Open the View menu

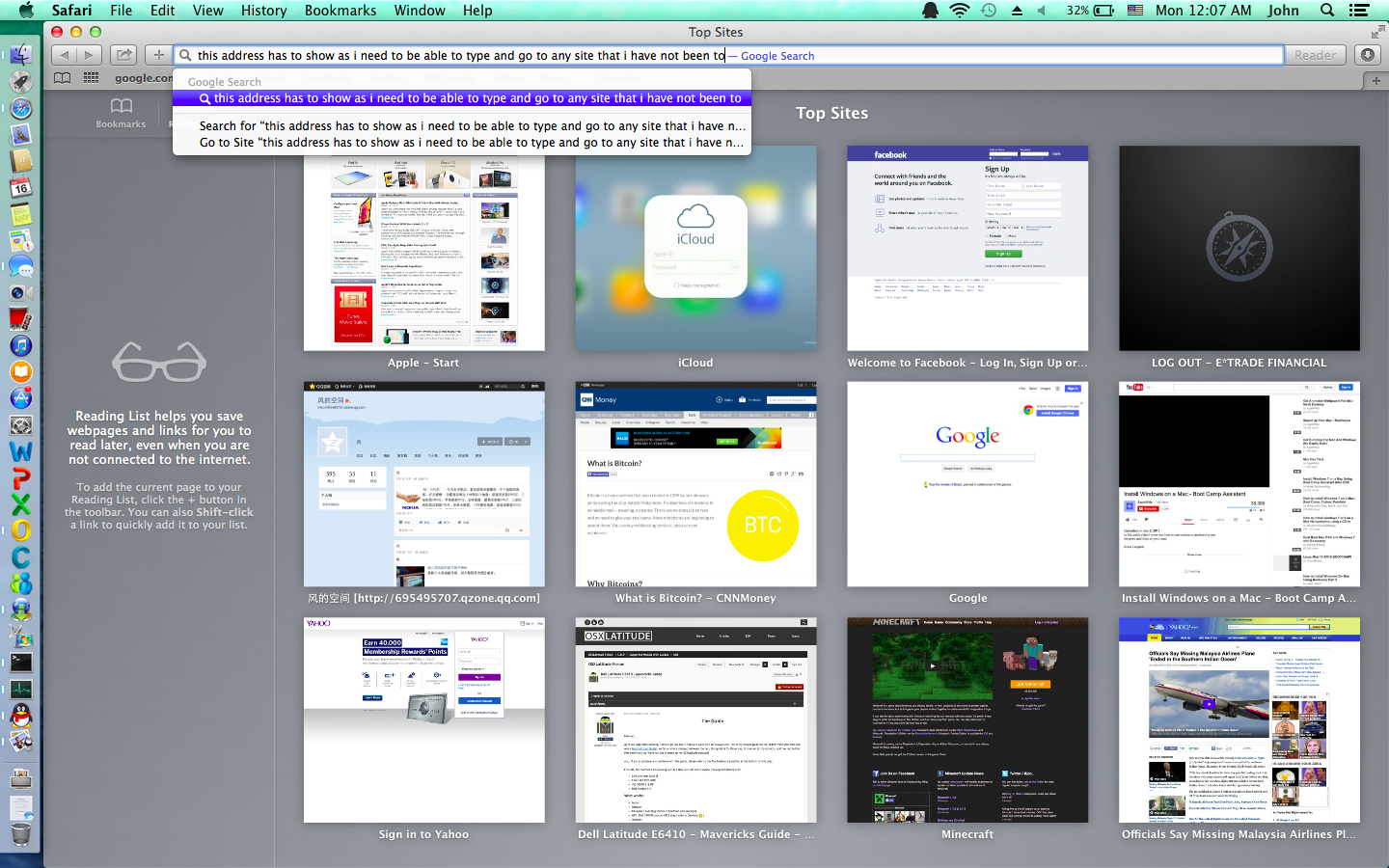pyautogui.click(x=207, y=11)
